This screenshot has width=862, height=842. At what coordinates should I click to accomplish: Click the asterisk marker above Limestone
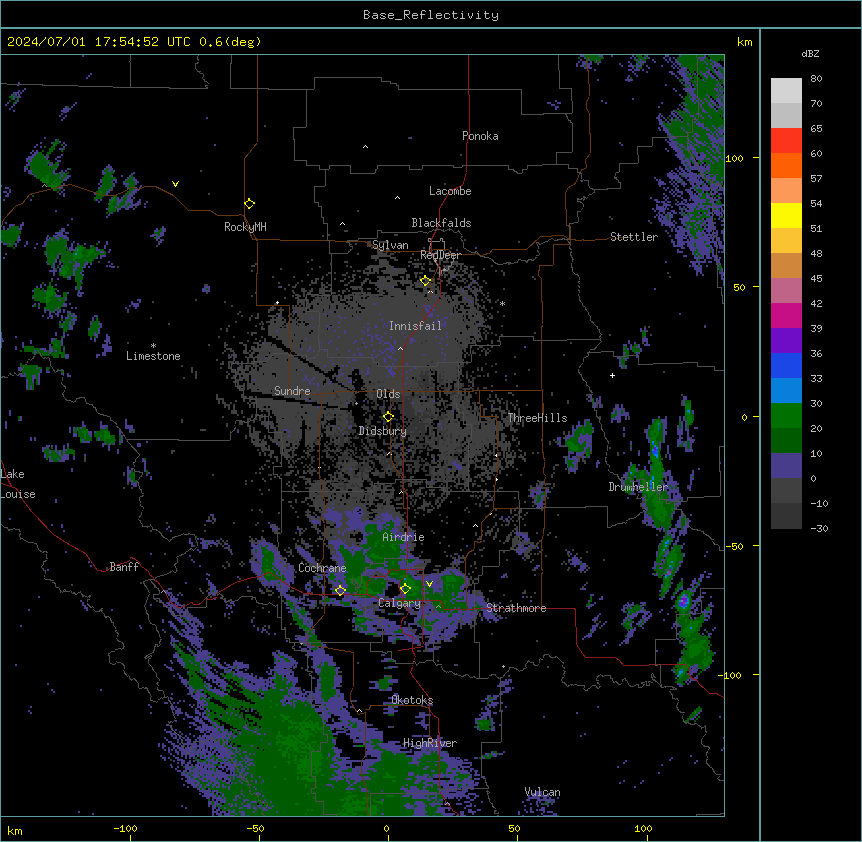pos(153,345)
